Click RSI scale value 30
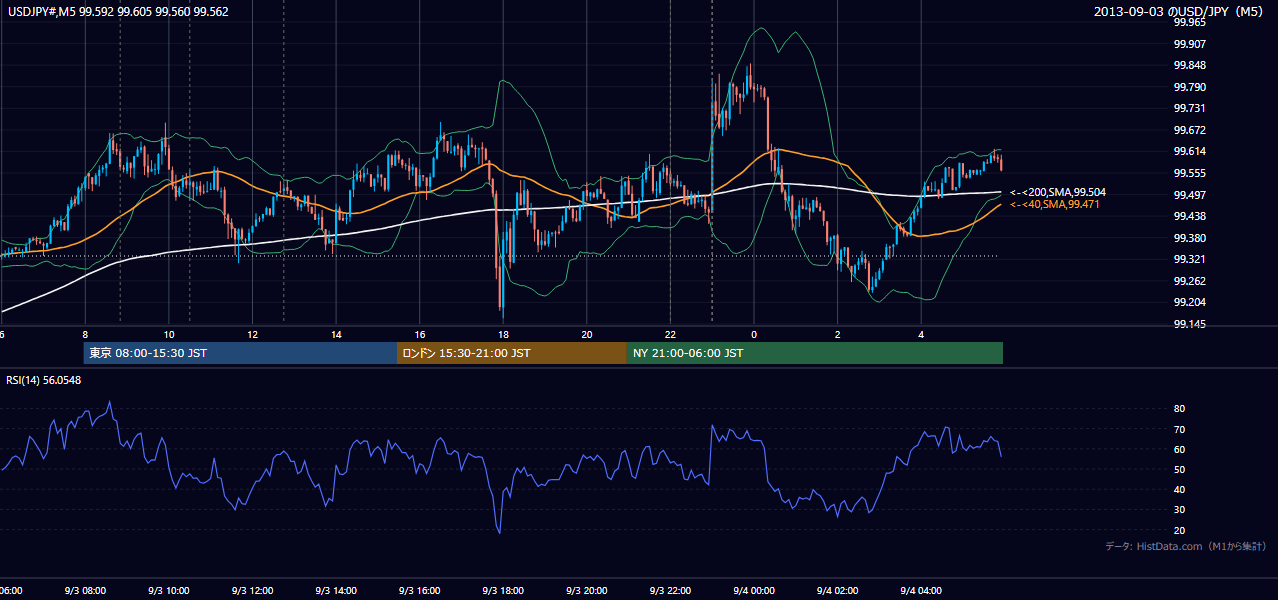 tap(1179, 510)
